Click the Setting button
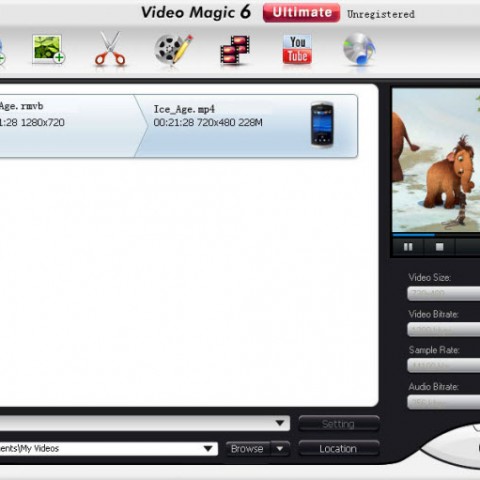The image size is (480, 480). click(x=338, y=424)
